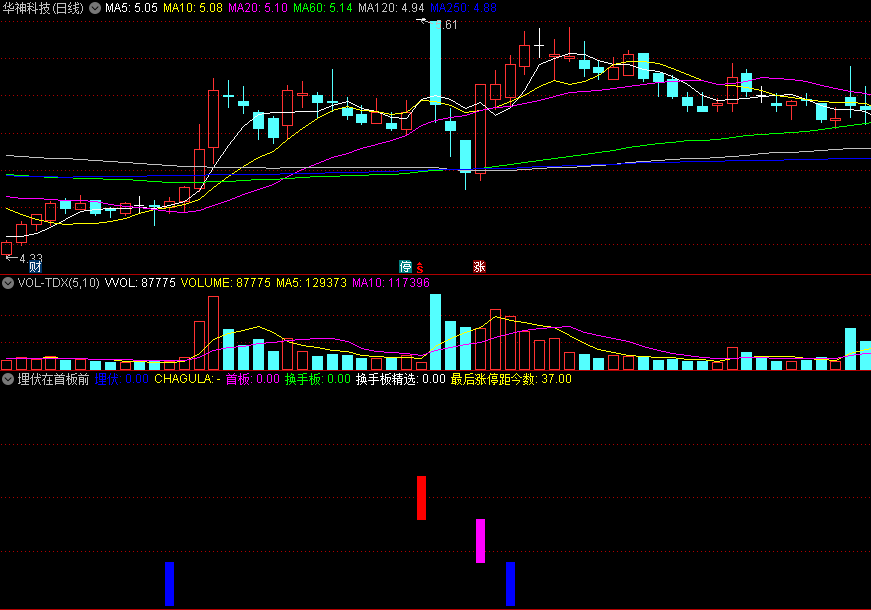Select the MA10: 5.08 label
Viewport: 871px width, 610px height.
point(193,8)
